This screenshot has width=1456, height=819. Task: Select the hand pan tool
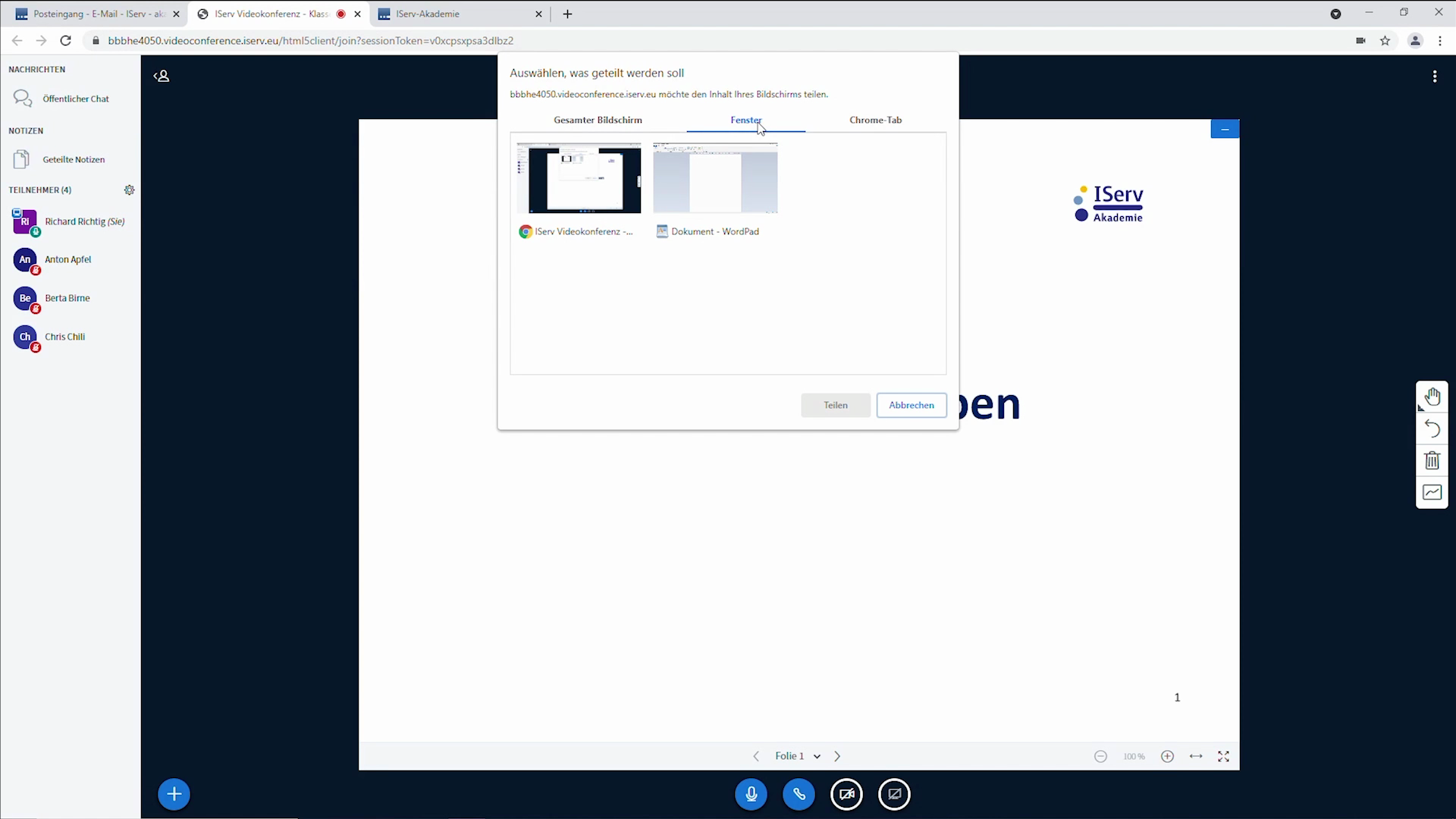click(1432, 397)
